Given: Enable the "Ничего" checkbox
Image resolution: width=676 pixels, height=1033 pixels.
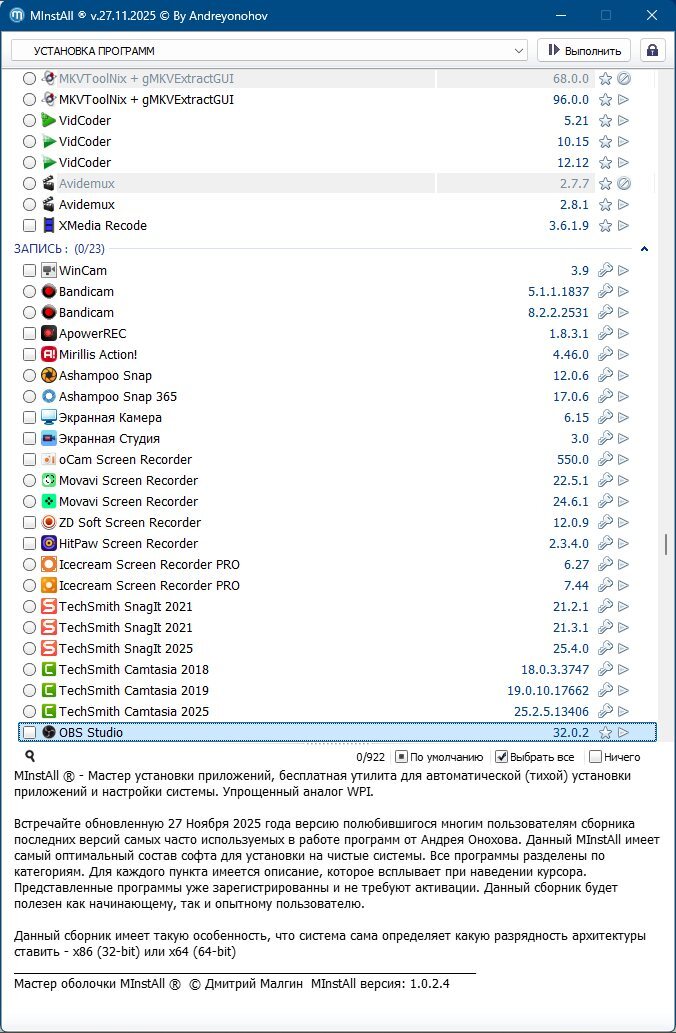Looking at the screenshot, I should (596, 757).
